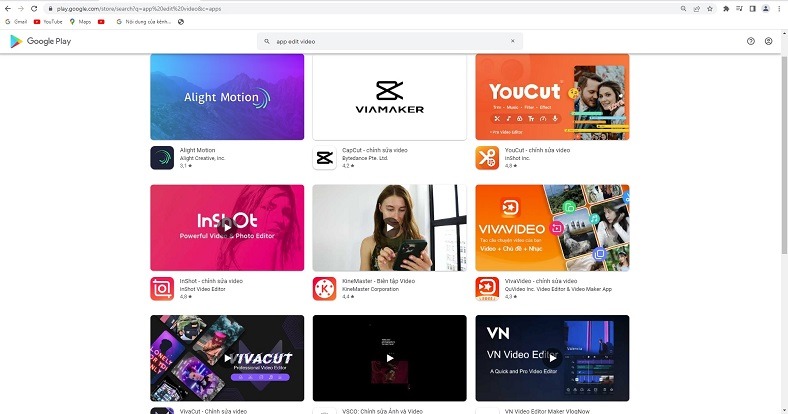Open Google Play help center icon
Screen dimensions: 788x414
click(751, 41)
